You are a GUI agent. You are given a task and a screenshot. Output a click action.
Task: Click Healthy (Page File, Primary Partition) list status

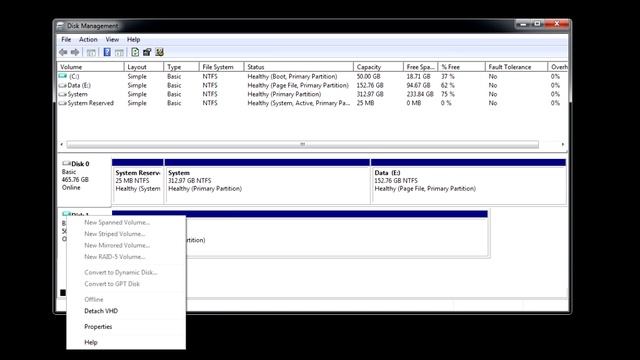click(298, 86)
